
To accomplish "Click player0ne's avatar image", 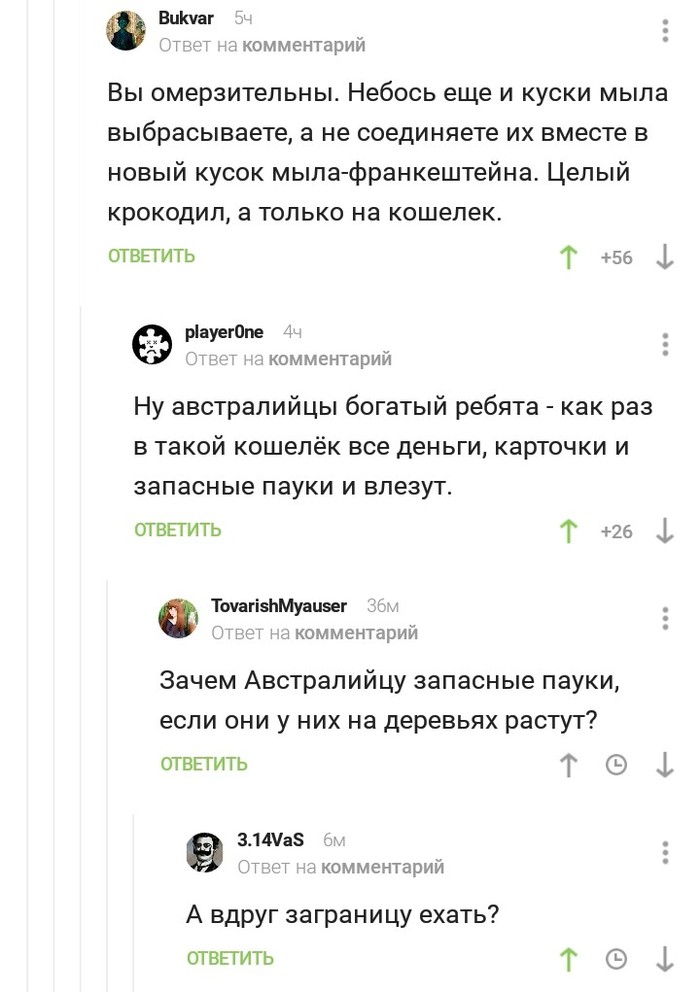I will coord(153,345).
